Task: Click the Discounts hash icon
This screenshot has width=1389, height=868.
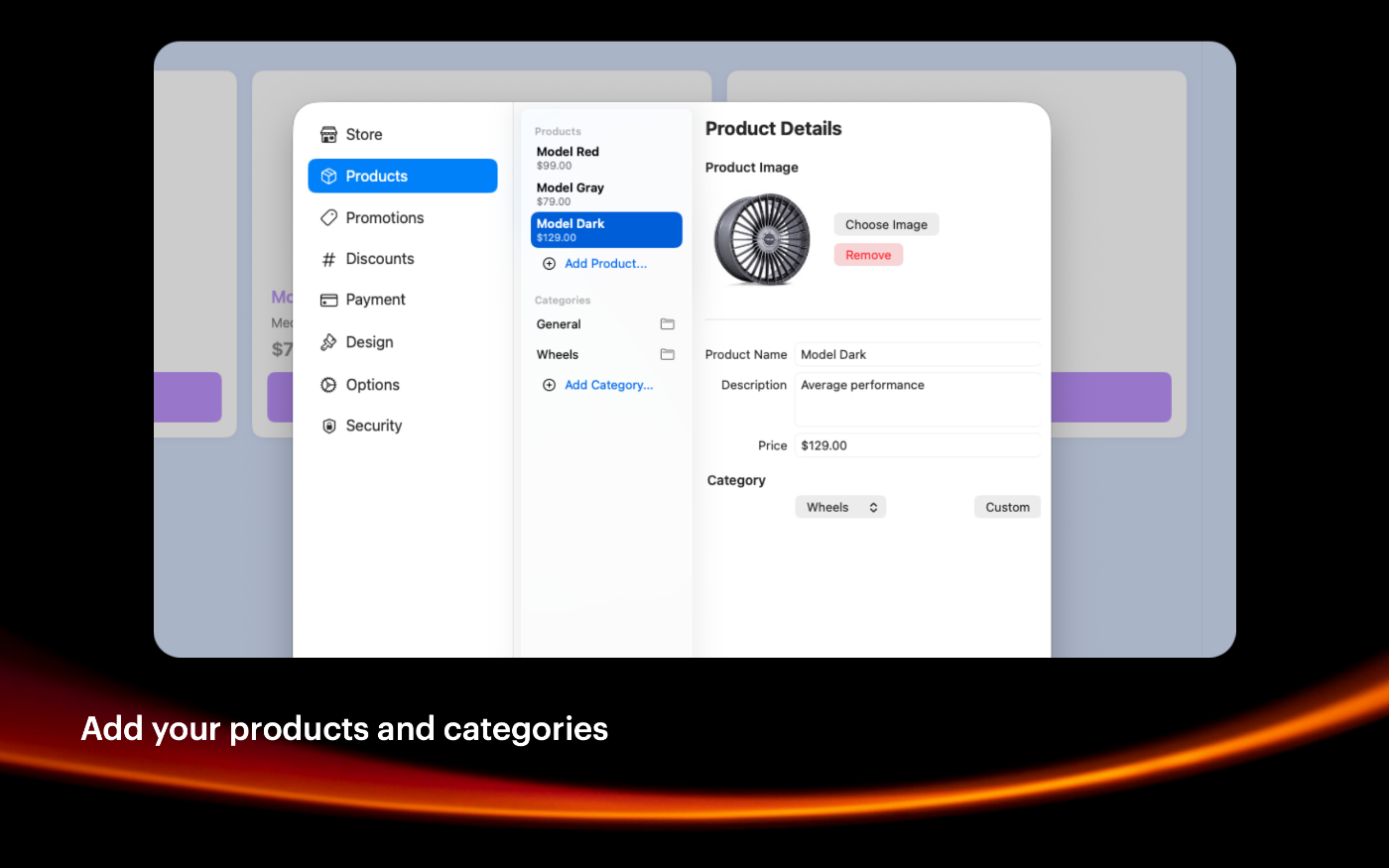Action: [x=328, y=259]
